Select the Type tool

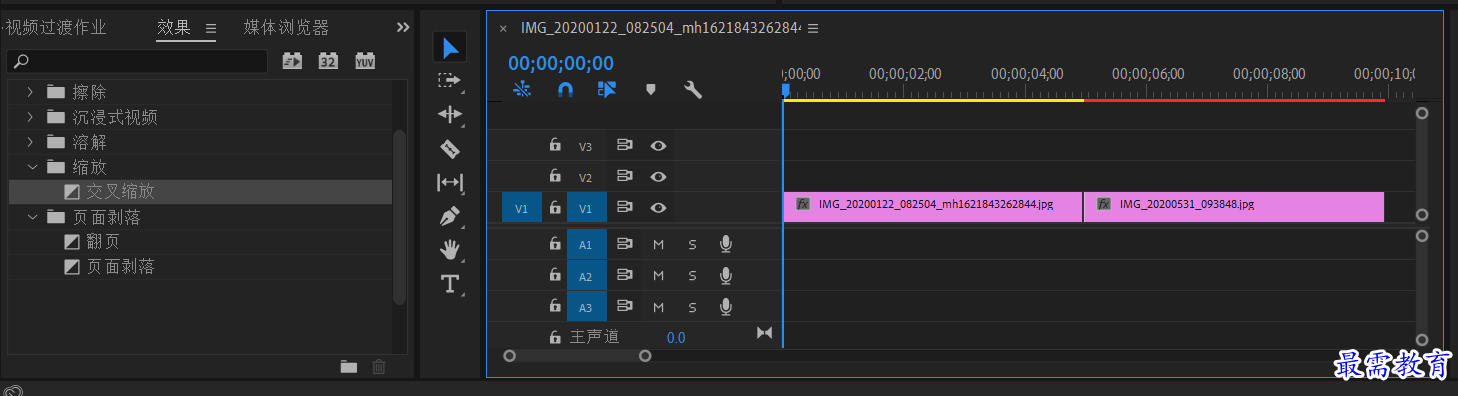point(450,284)
